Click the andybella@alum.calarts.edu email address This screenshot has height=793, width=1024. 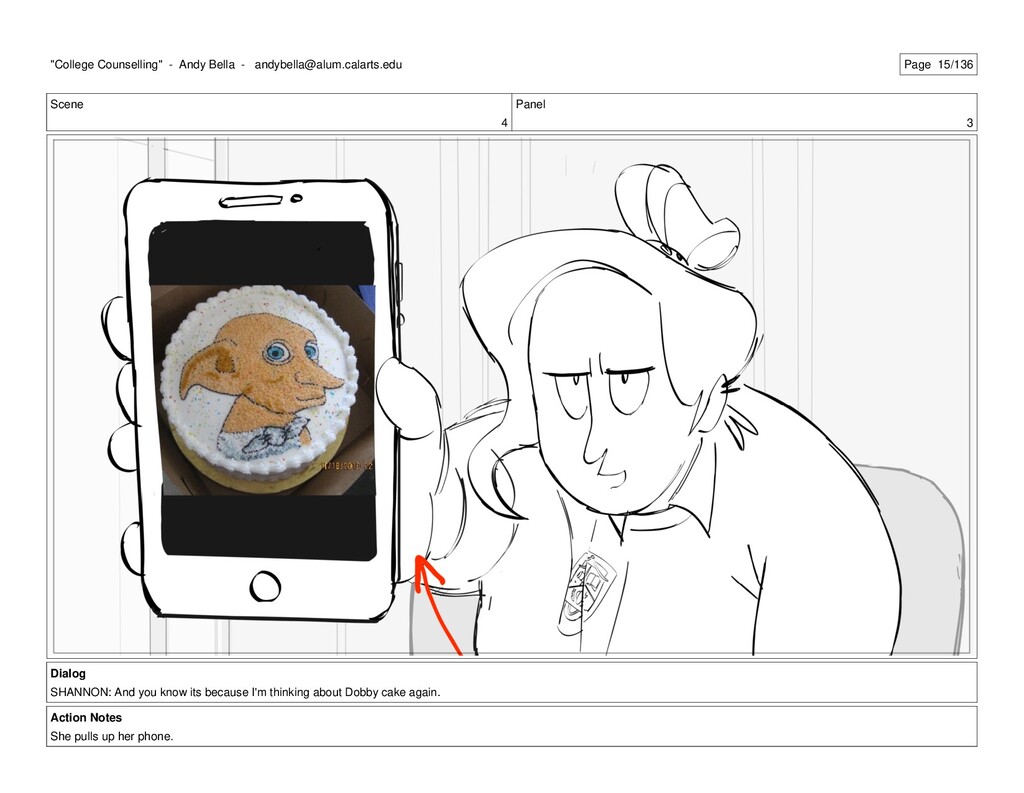point(328,64)
